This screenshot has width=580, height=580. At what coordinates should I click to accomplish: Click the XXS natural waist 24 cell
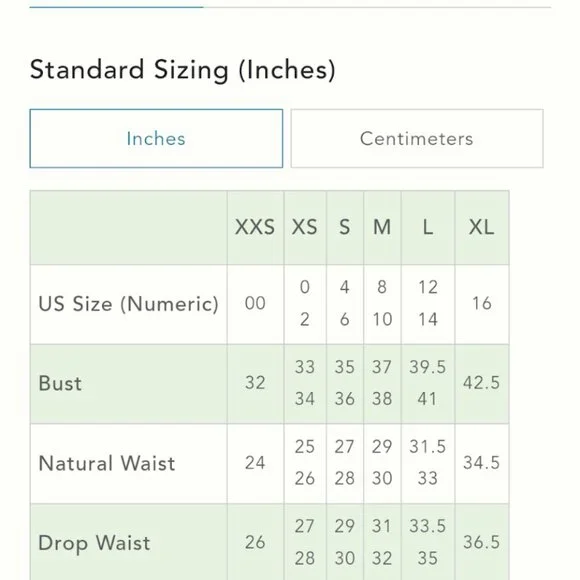pos(255,463)
